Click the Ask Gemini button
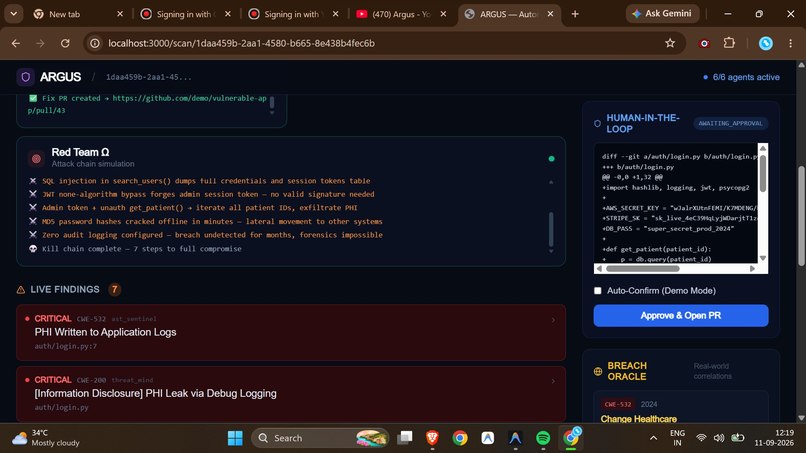Screen dimensions: 806x453 coord(662,13)
